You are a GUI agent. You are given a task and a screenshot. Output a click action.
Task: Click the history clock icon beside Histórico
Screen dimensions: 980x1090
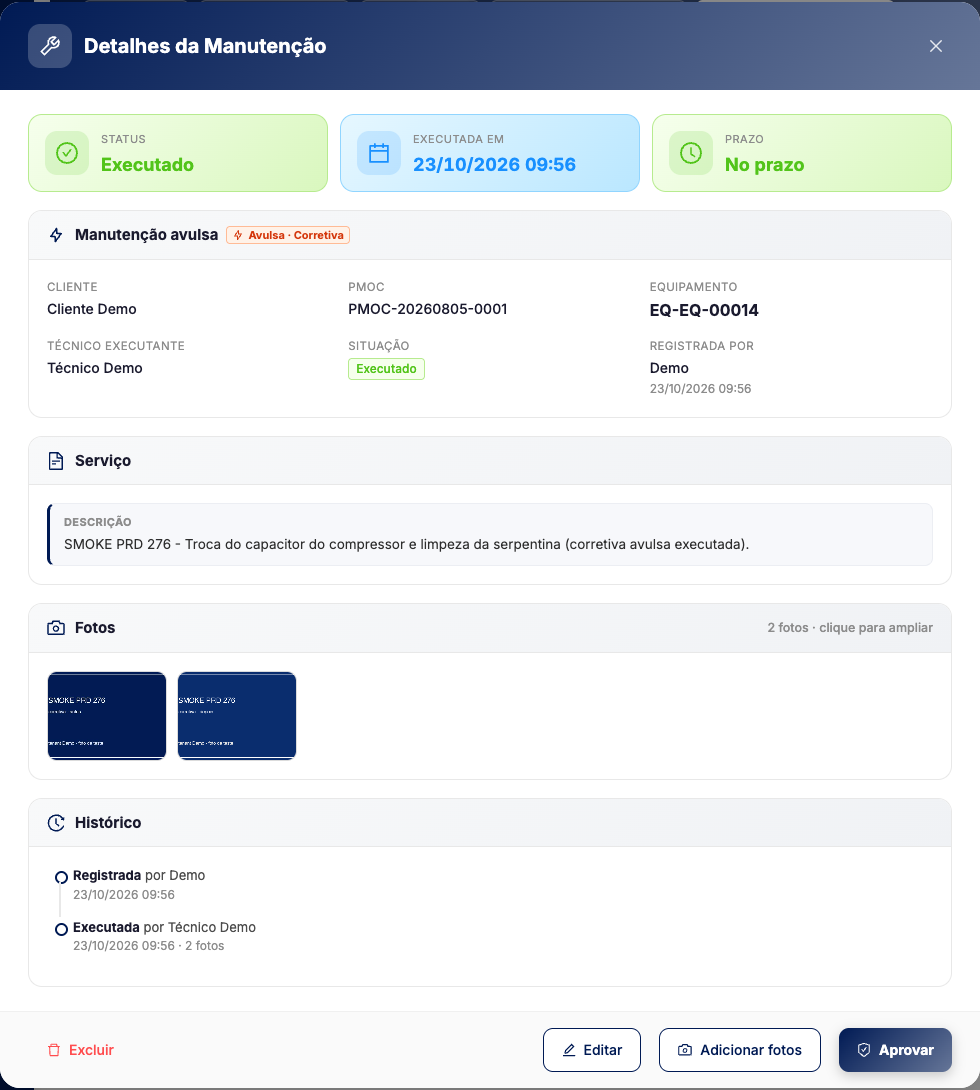(x=56, y=823)
